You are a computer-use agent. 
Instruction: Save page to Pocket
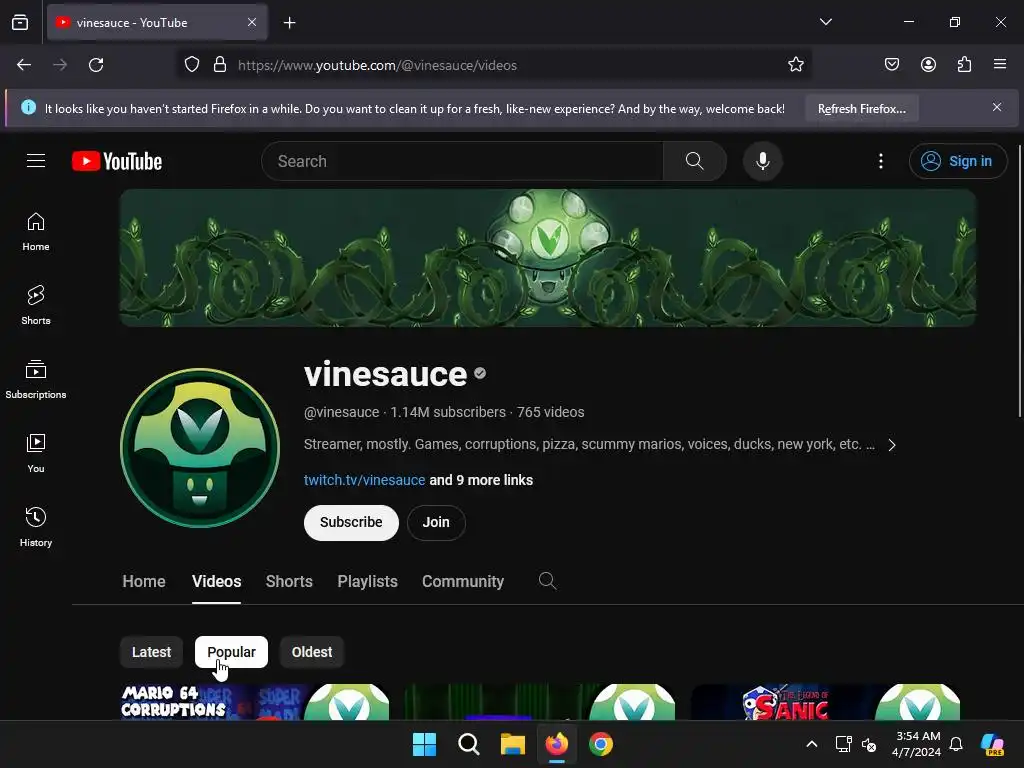click(891, 65)
